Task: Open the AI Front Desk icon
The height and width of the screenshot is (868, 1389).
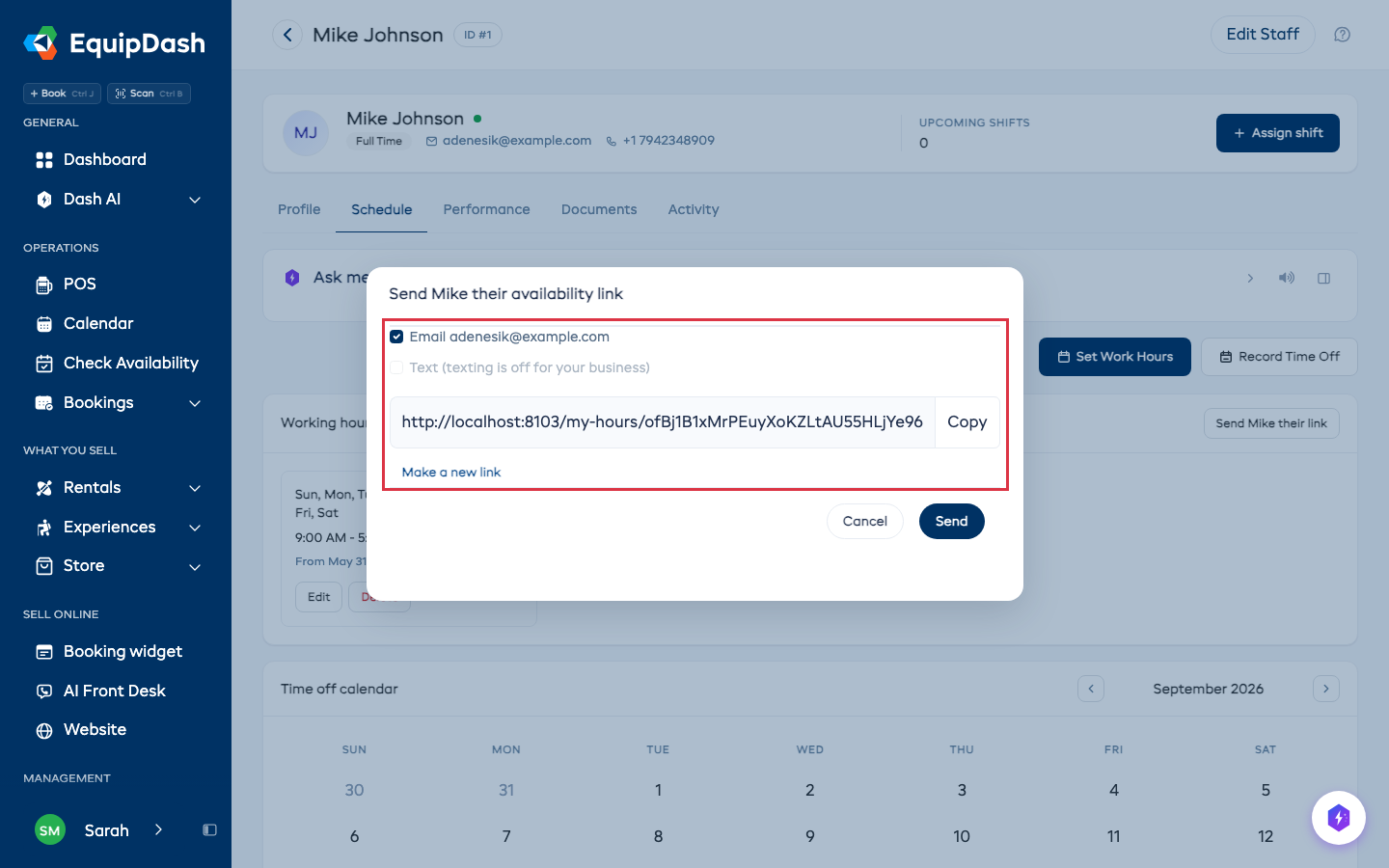Action: click(44, 692)
